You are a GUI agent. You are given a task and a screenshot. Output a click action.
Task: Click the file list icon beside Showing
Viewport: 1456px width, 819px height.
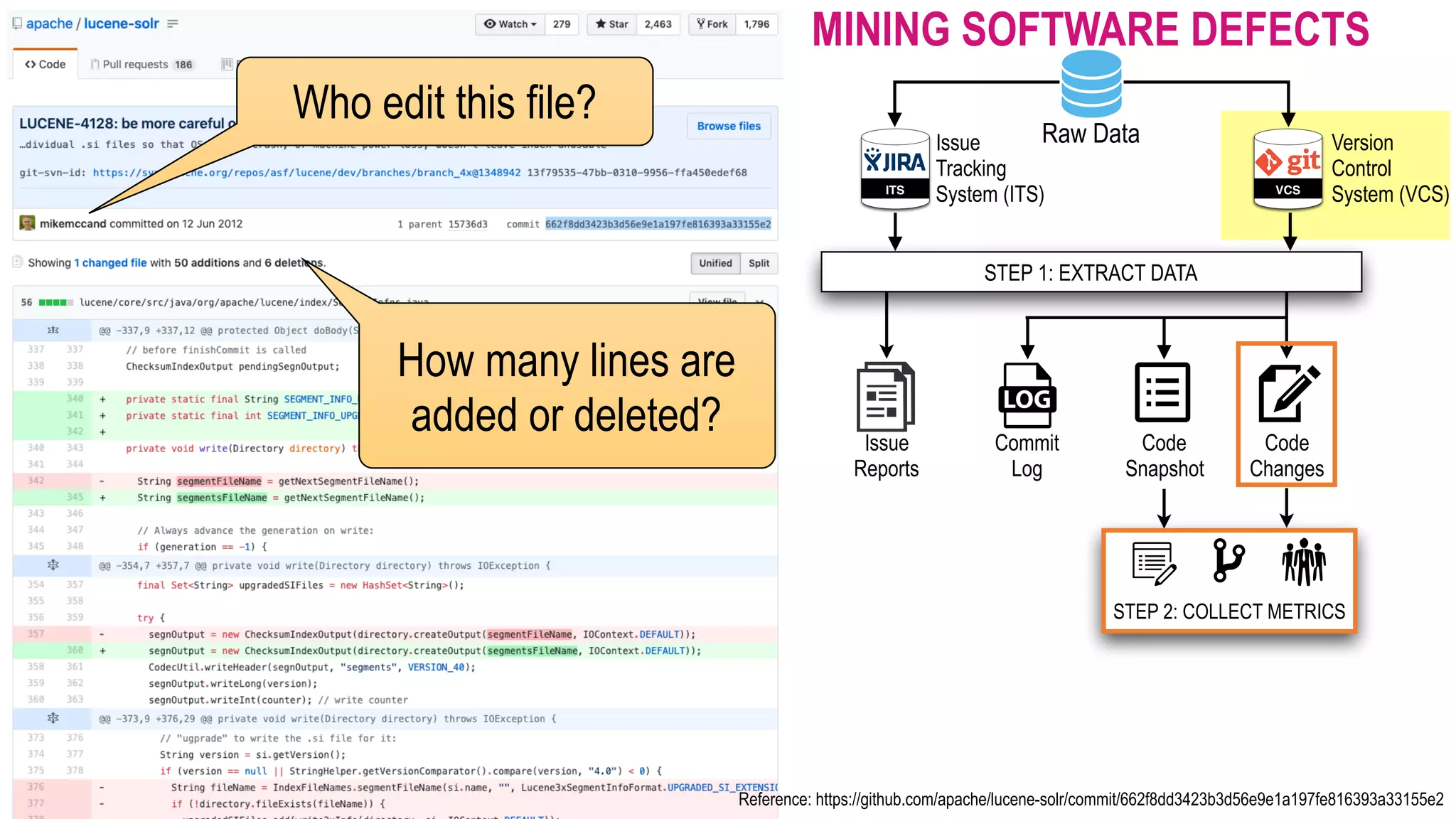pos(18,262)
